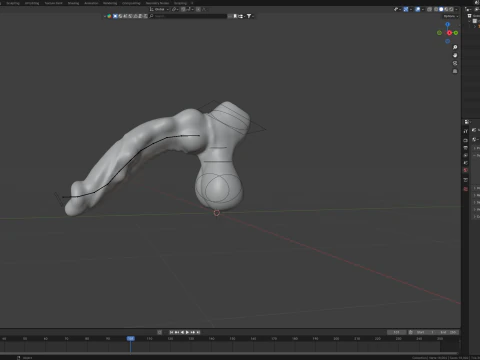Click the red X axis gizmo ball
Image resolution: width=480 pixels, height=360 pixels.
[x=449, y=33]
